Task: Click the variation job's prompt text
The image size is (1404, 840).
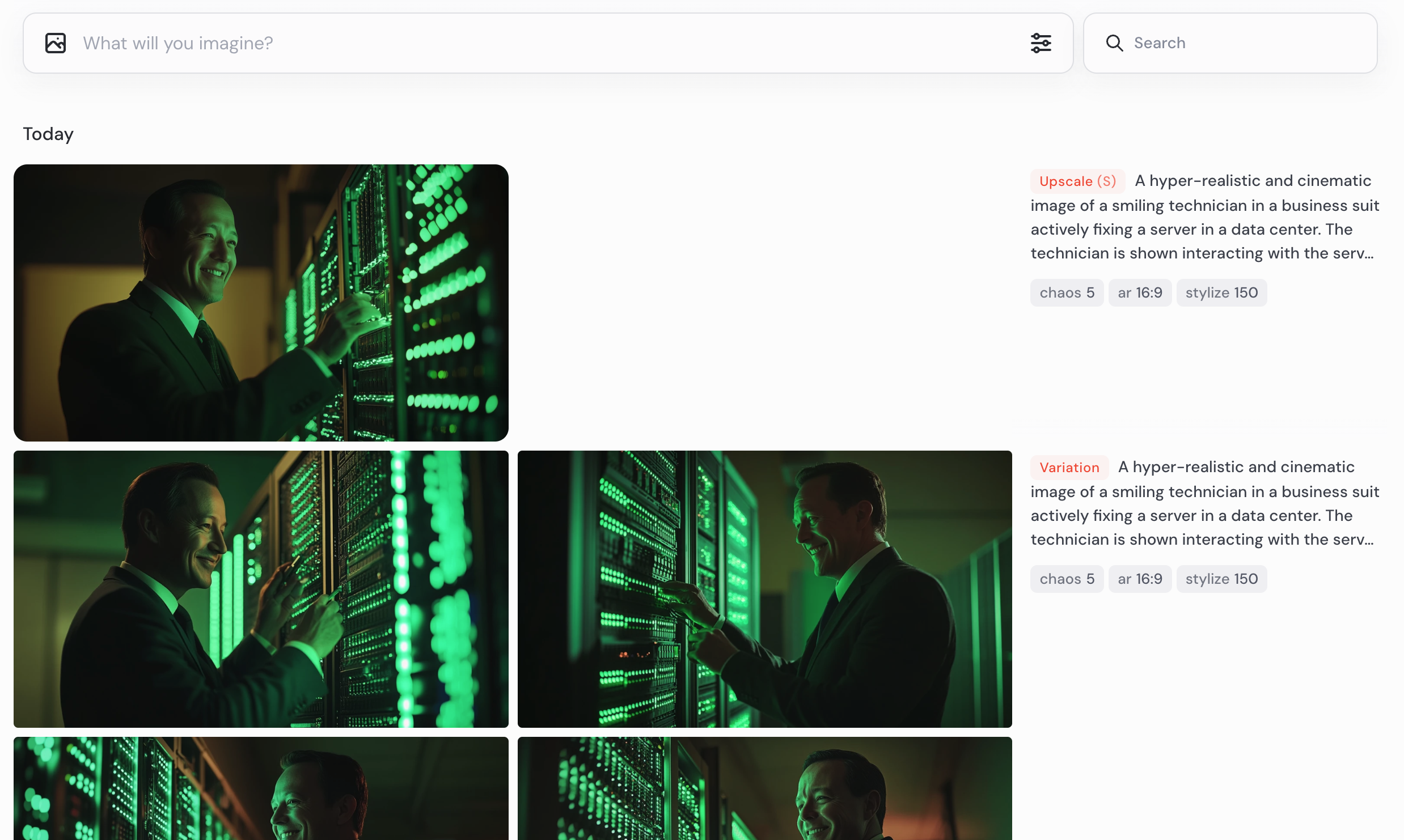Action: (x=1204, y=516)
